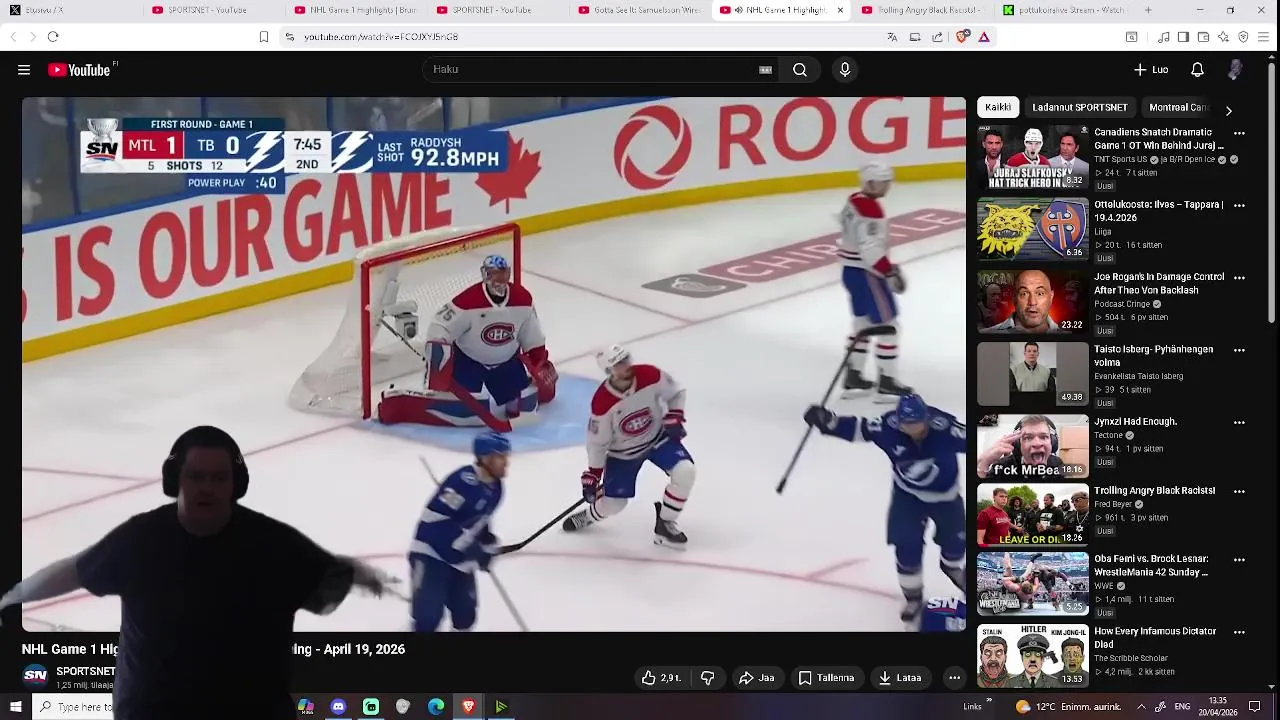
Task: Open the Brave Shields lion icon
Action: point(962,37)
